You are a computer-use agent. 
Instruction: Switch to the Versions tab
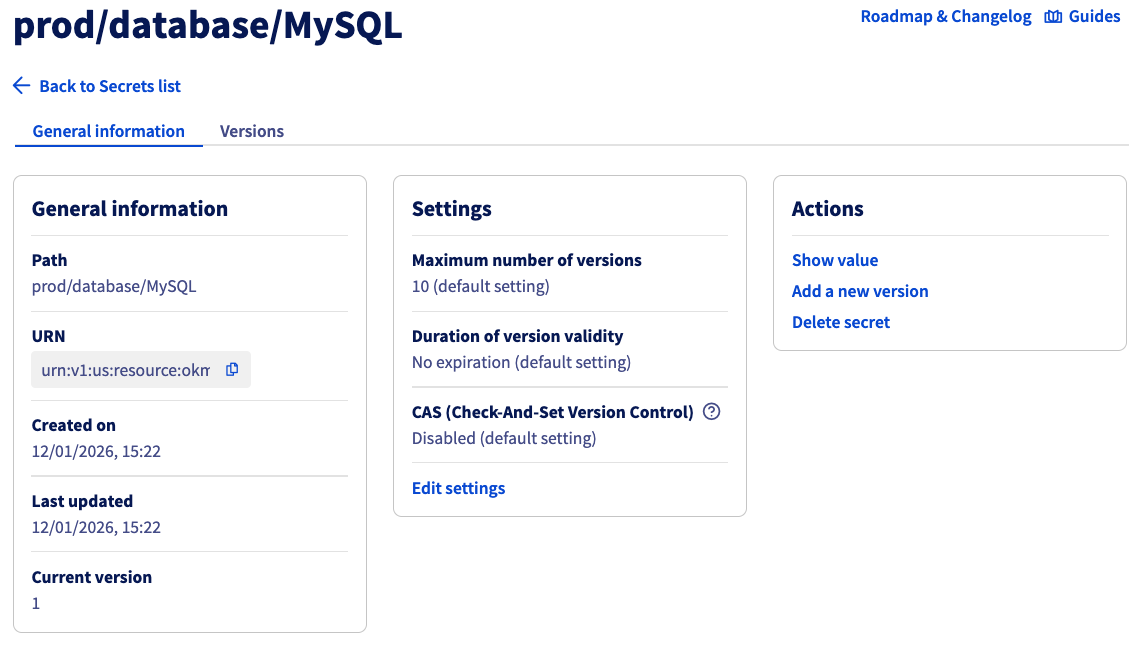click(x=252, y=131)
